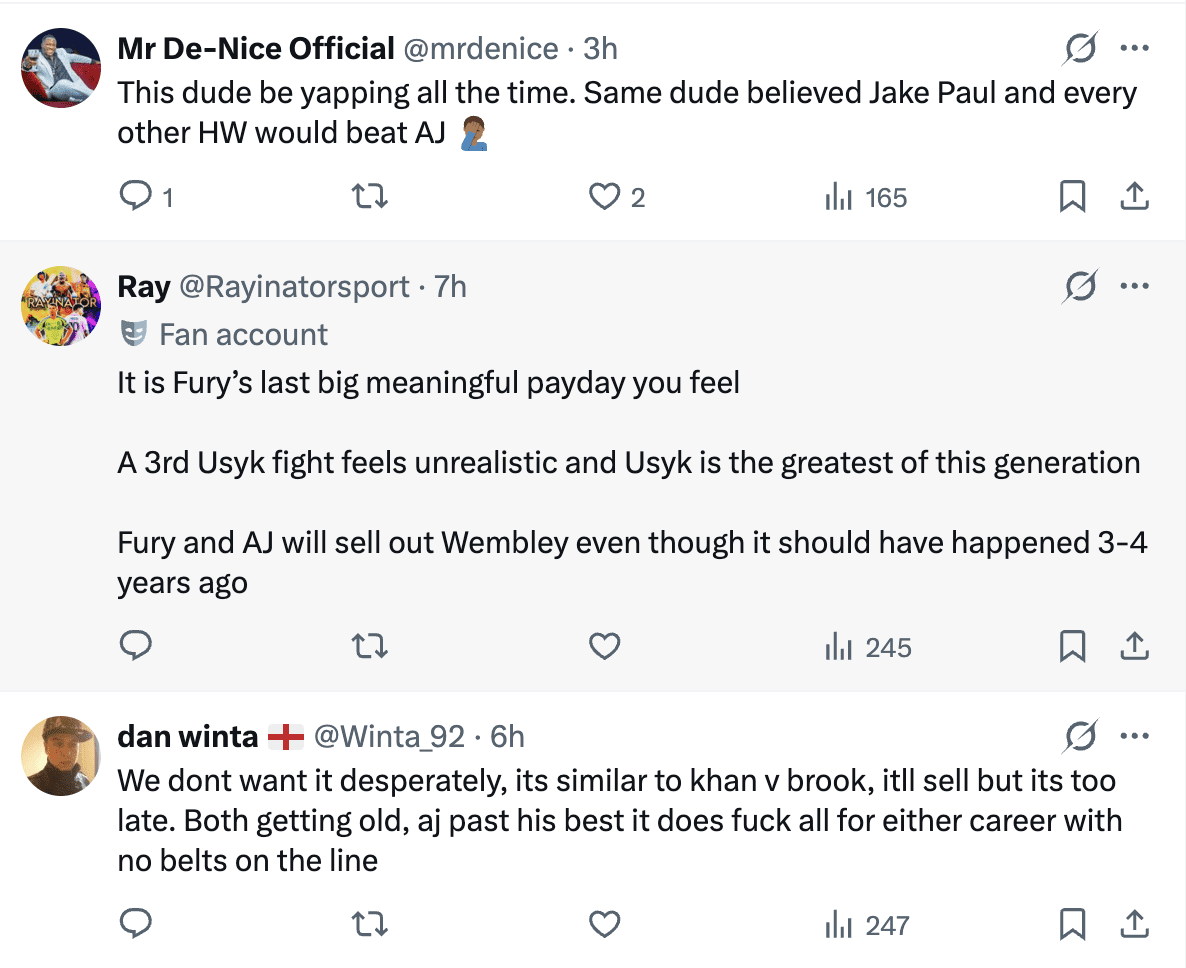This screenshot has width=1186, height=968.
Task: Share dan winta's tweet
Action: (x=1133, y=925)
